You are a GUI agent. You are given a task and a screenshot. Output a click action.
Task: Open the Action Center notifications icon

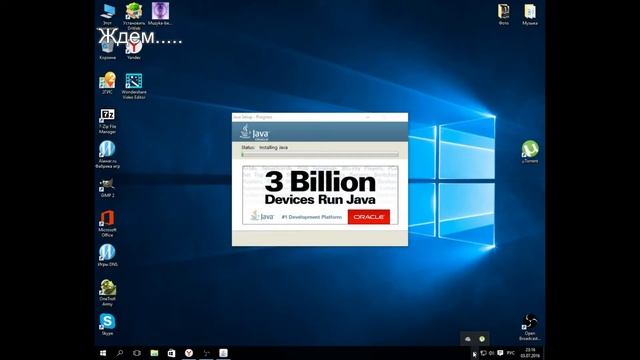pos(500,353)
